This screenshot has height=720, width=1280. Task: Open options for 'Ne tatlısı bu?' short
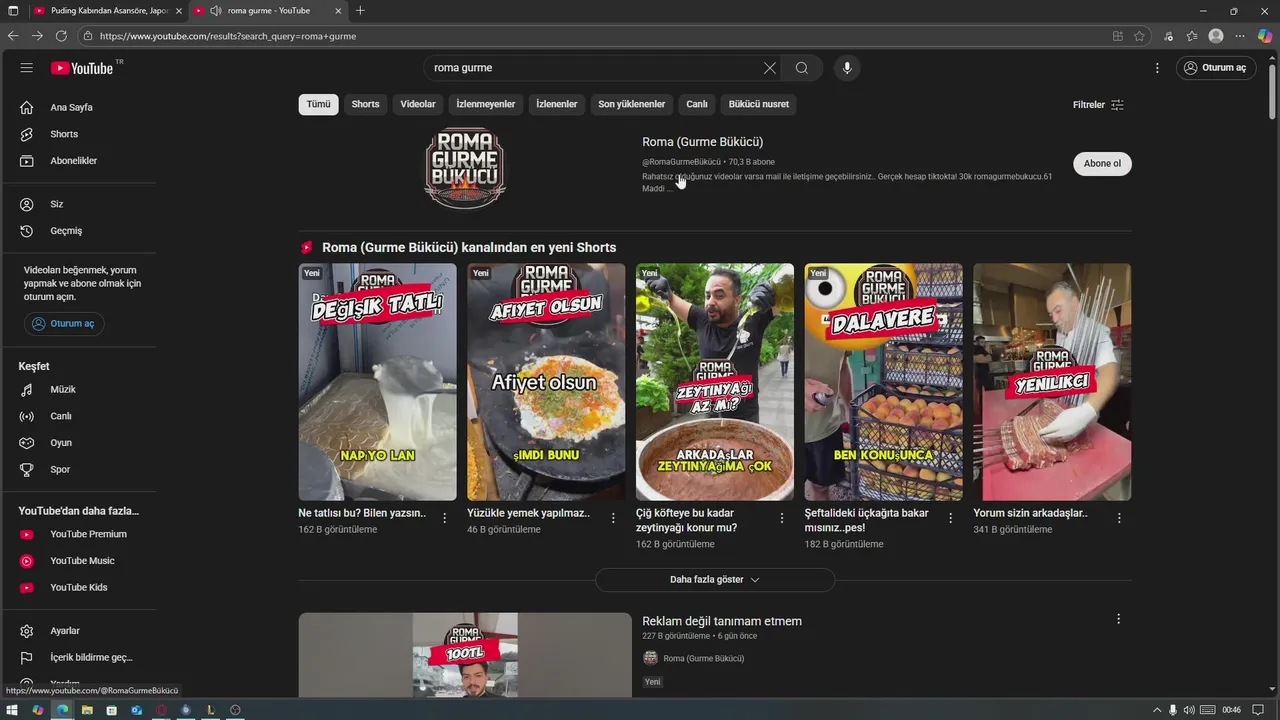(x=445, y=518)
